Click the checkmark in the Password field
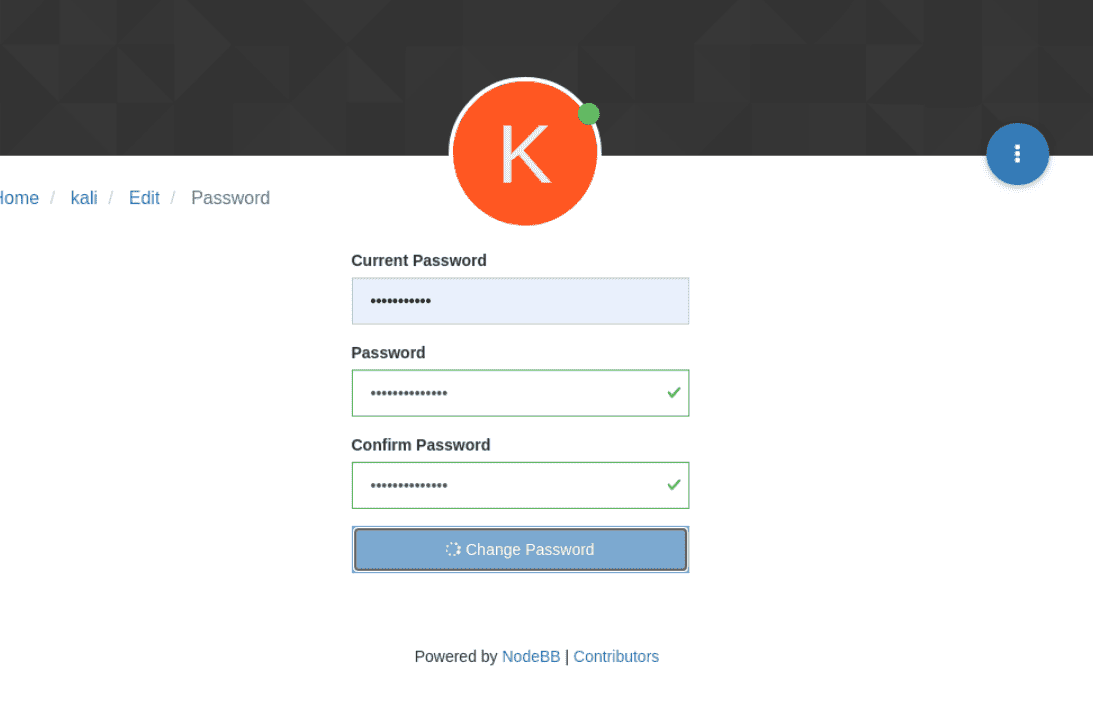 click(x=673, y=392)
